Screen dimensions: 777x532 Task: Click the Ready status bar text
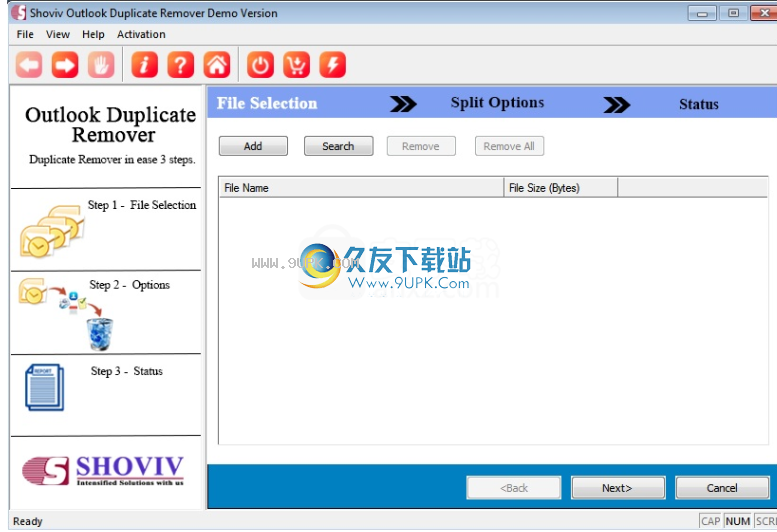coord(28,521)
